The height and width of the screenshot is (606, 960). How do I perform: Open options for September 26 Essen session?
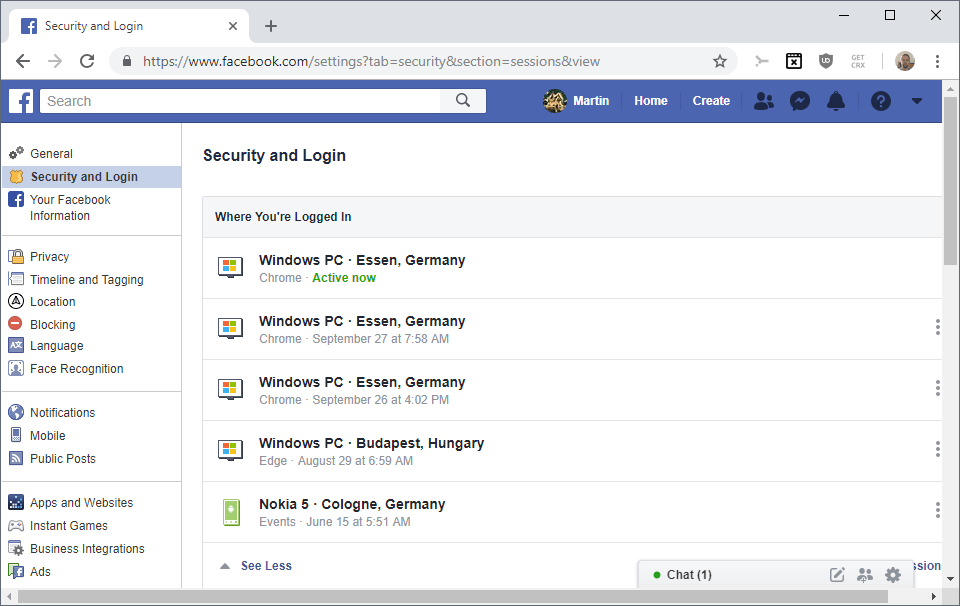point(937,387)
